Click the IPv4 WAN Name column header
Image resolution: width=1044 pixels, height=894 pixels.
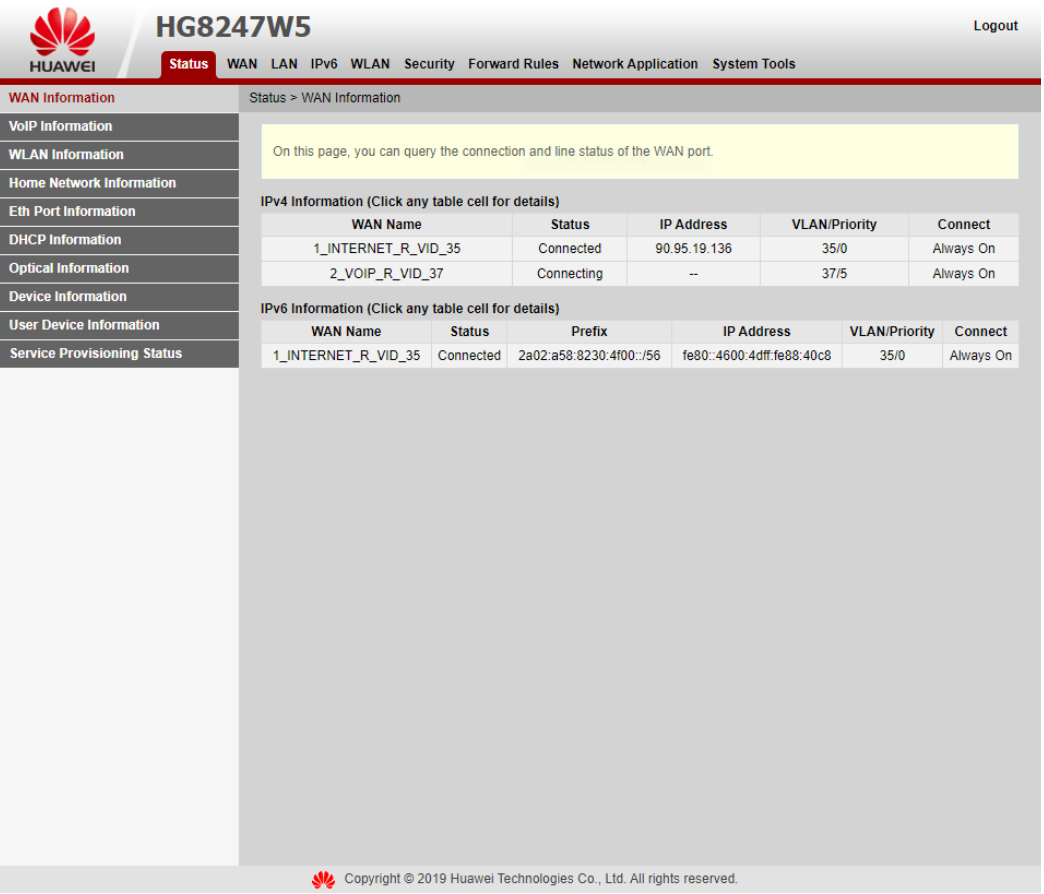(x=386, y=224)
